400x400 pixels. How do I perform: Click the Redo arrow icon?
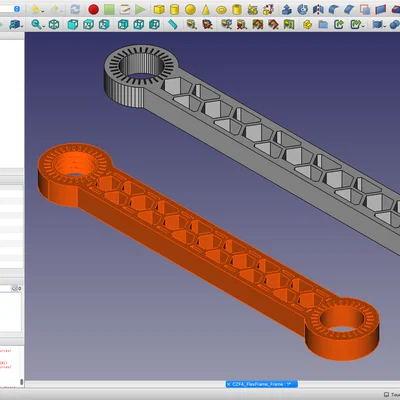pyautogui.click(x=54, y=9)
